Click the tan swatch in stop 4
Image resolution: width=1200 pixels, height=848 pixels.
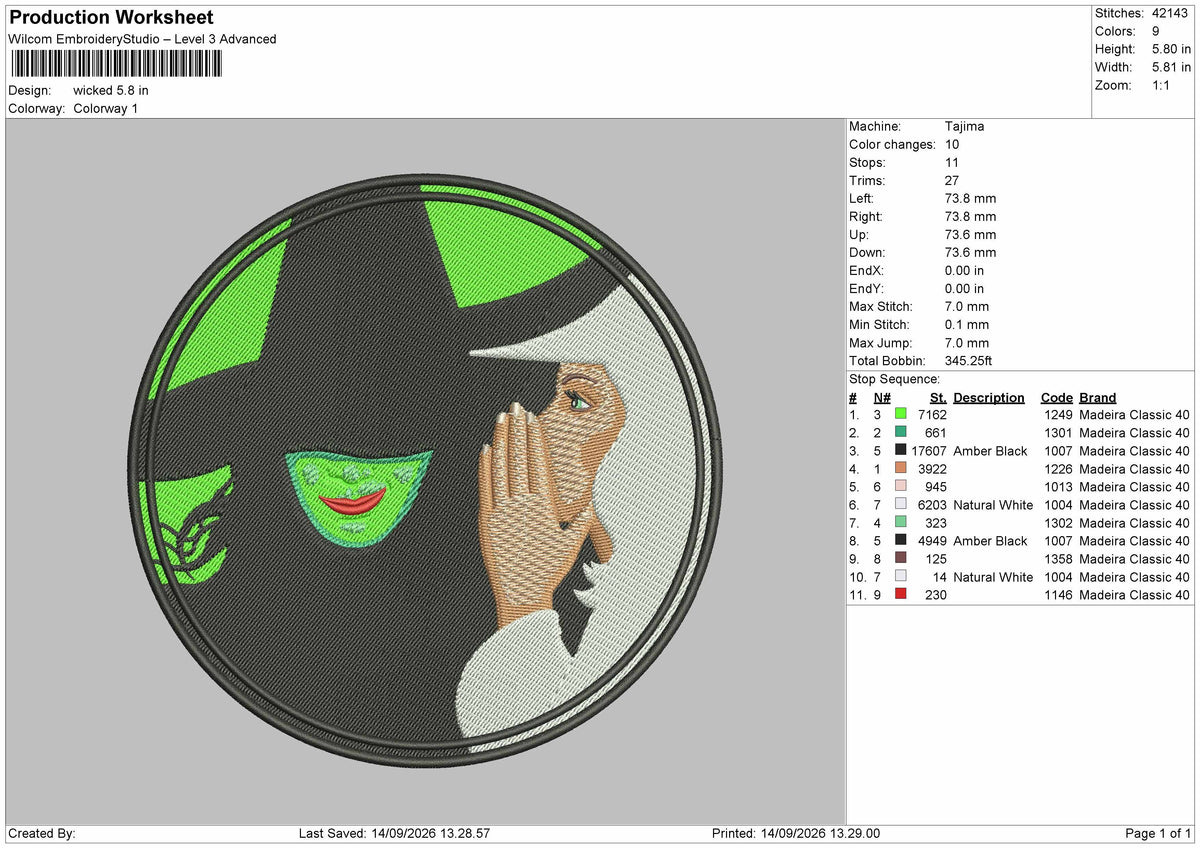pos(900,468)
